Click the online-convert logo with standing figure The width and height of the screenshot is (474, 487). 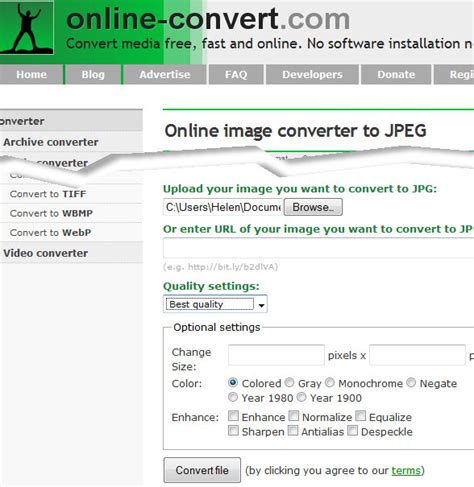(x=27, y=28)
